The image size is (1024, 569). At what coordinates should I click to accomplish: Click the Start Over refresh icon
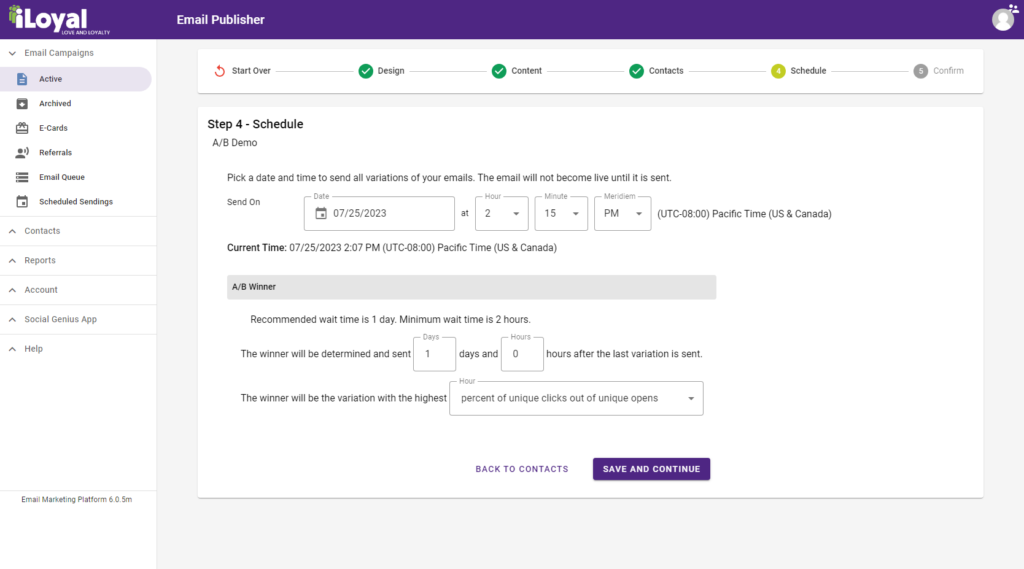coord(219,71)
